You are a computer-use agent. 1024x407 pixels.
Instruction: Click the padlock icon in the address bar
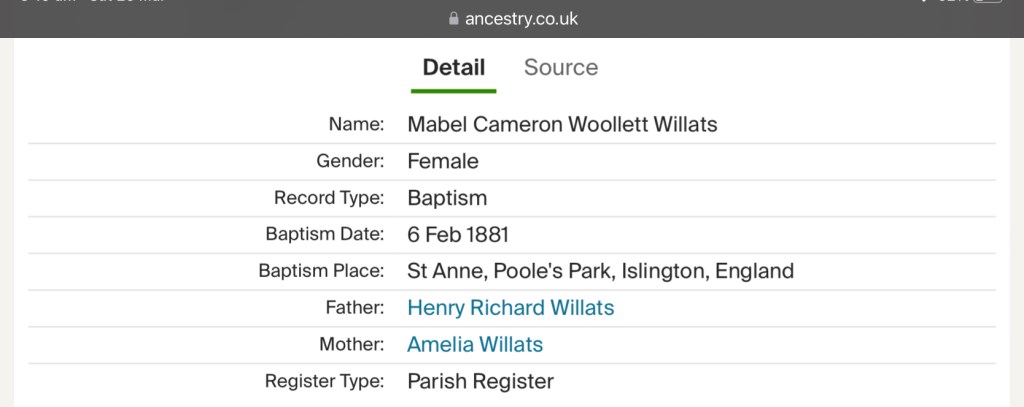(454, 19)
